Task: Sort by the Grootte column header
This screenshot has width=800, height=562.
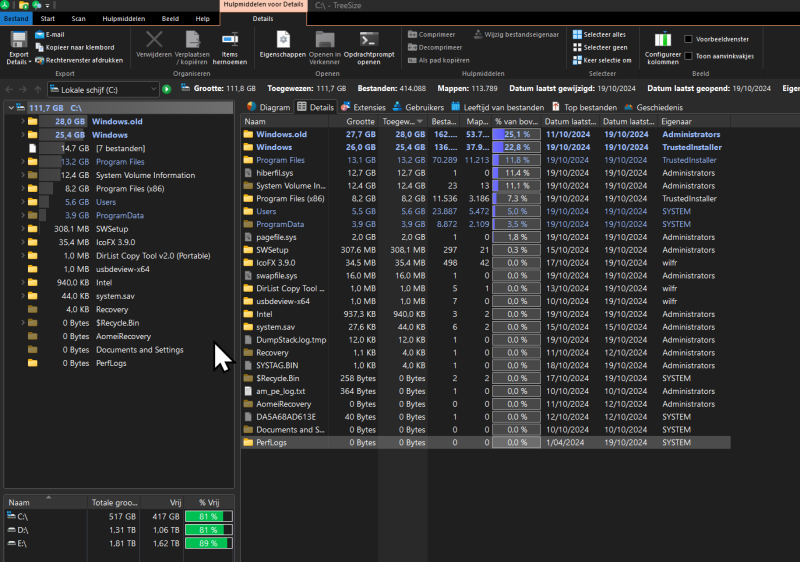Action: (361, 121)
